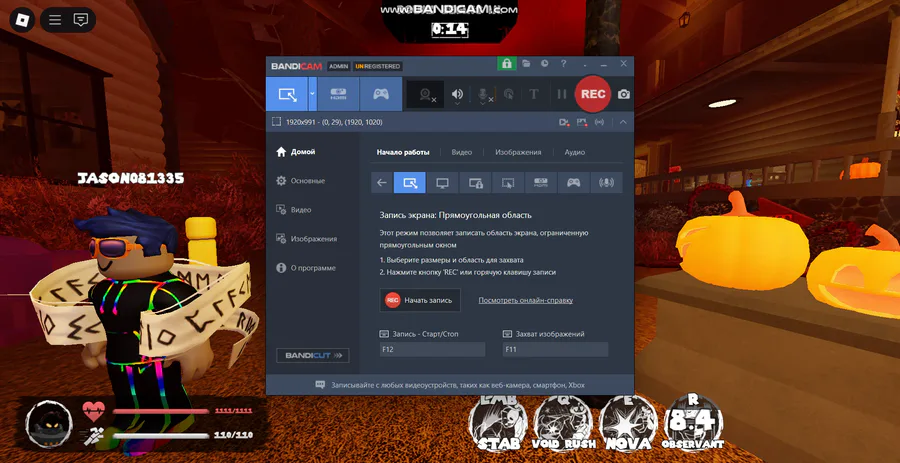Click the broadcast signal icon in status row
900x463 pixels.
point(600,122)
